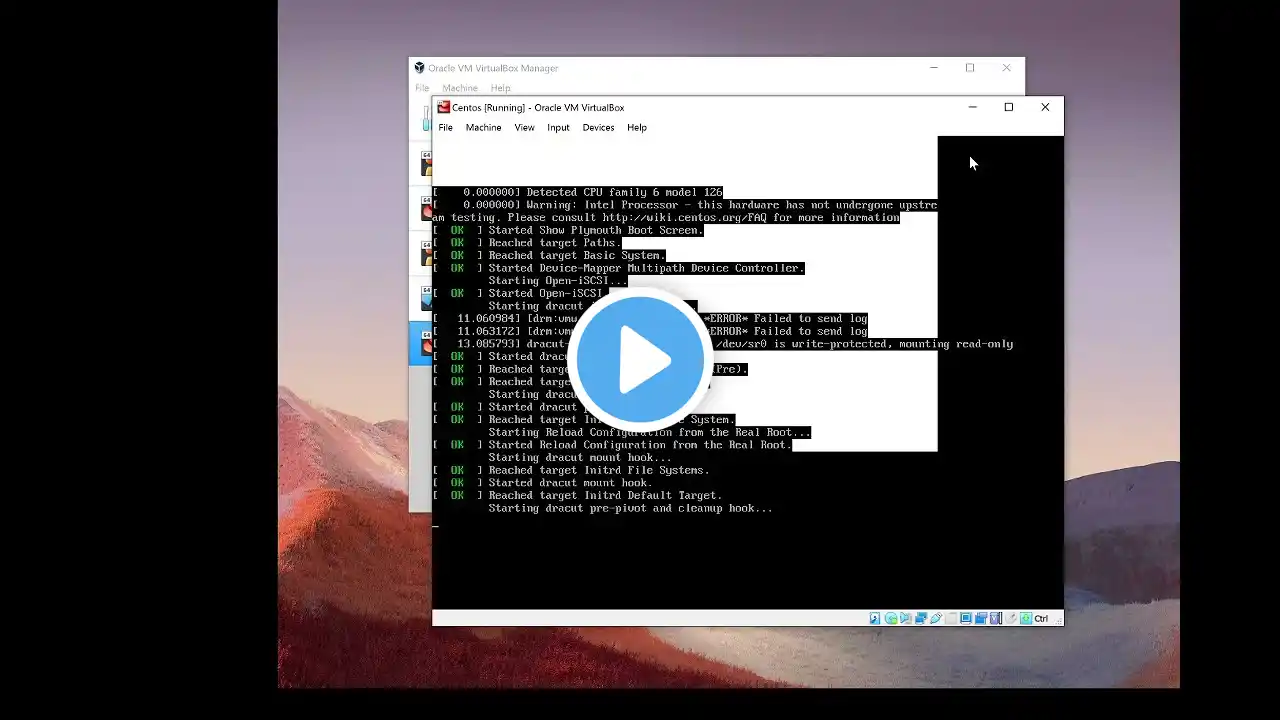
Task: Click the keyboard capture green arrow icon
Action: (x=1026, y=618)
